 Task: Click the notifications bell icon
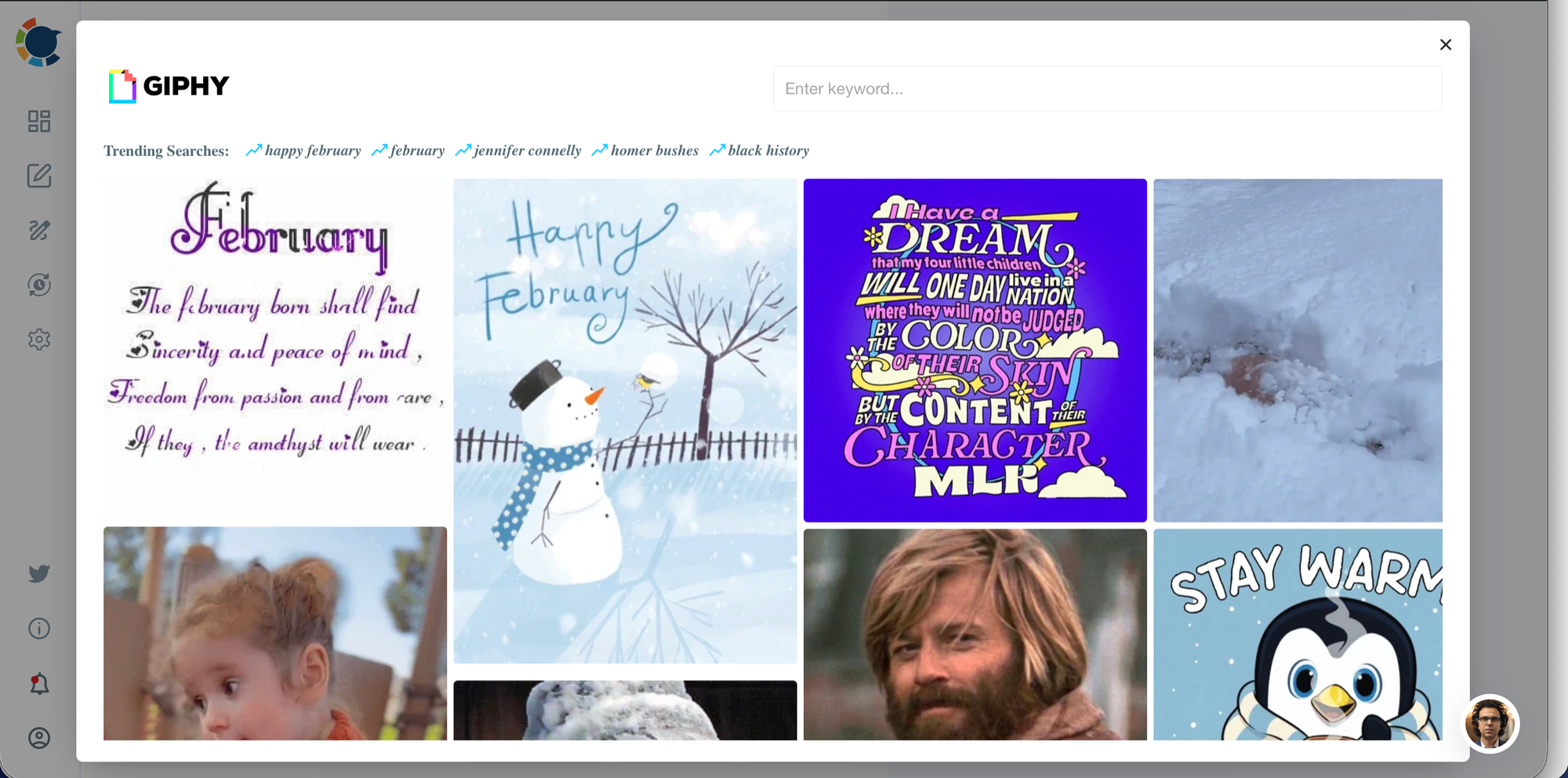tap(39, 684)
